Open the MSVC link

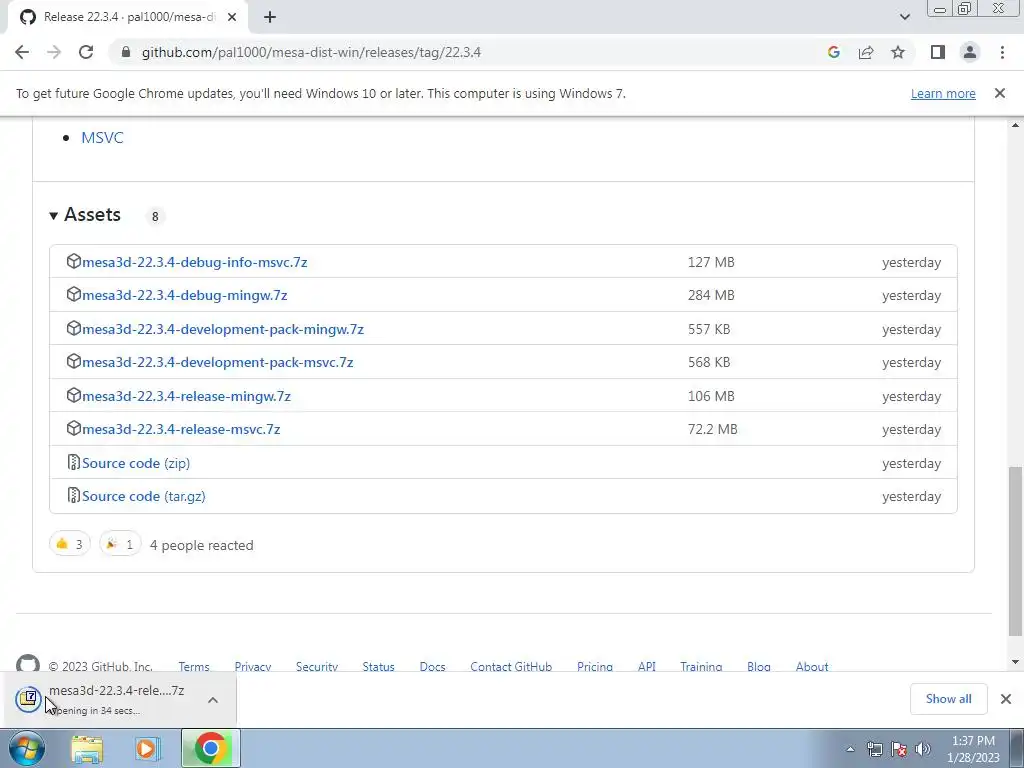(x=103, y=138)
